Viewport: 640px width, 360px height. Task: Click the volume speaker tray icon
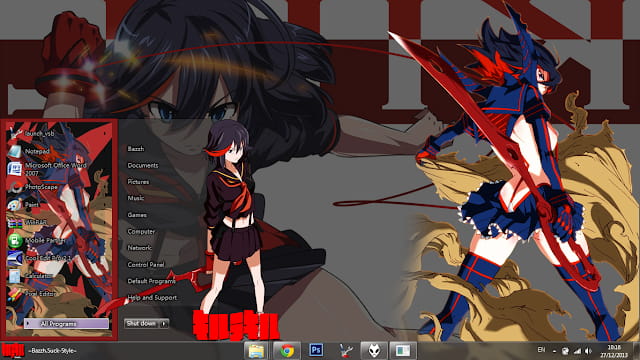pyautogui.click(x=588, y=351)
